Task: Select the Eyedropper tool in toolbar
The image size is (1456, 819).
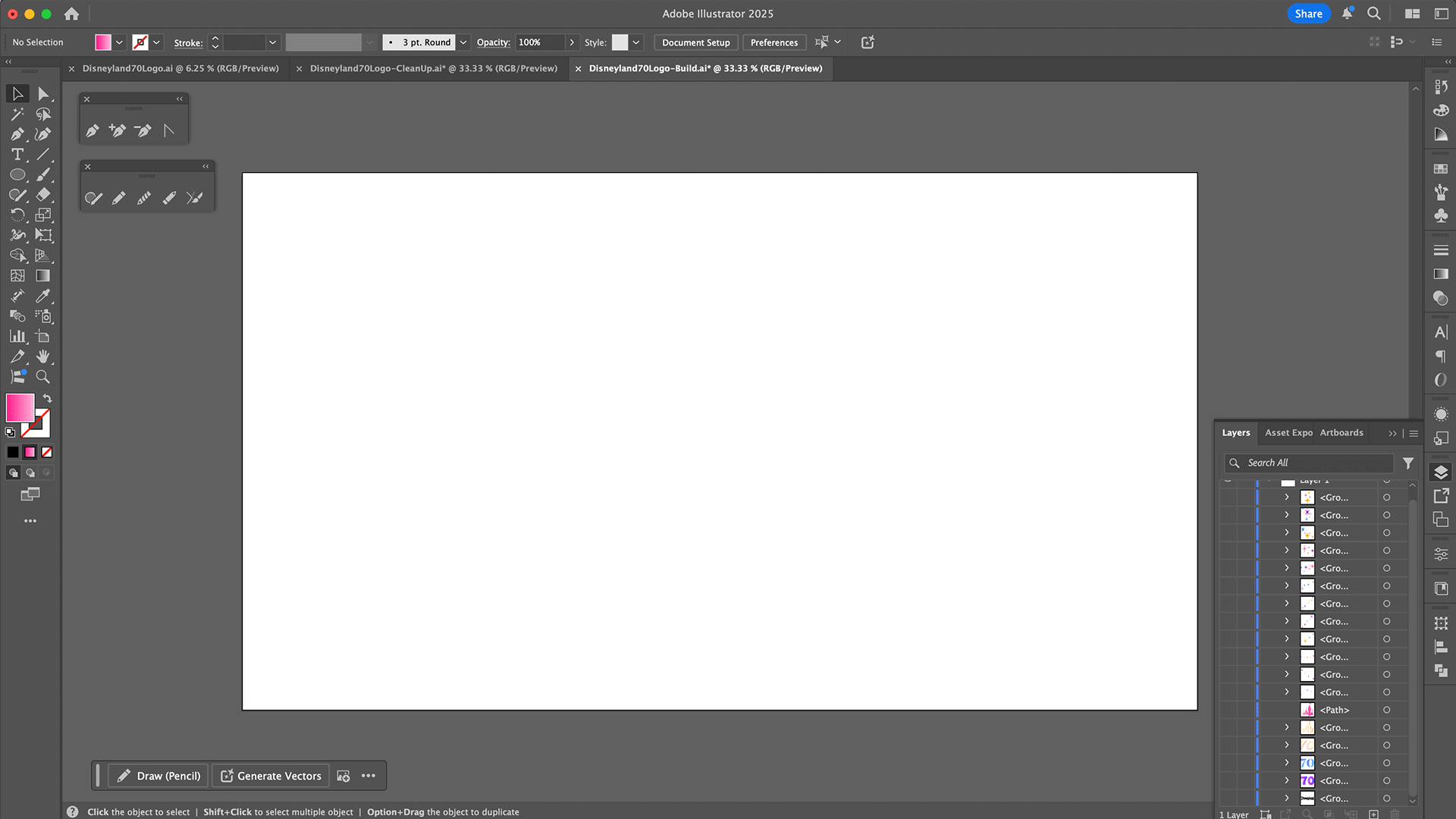Action: coord(43,297)
